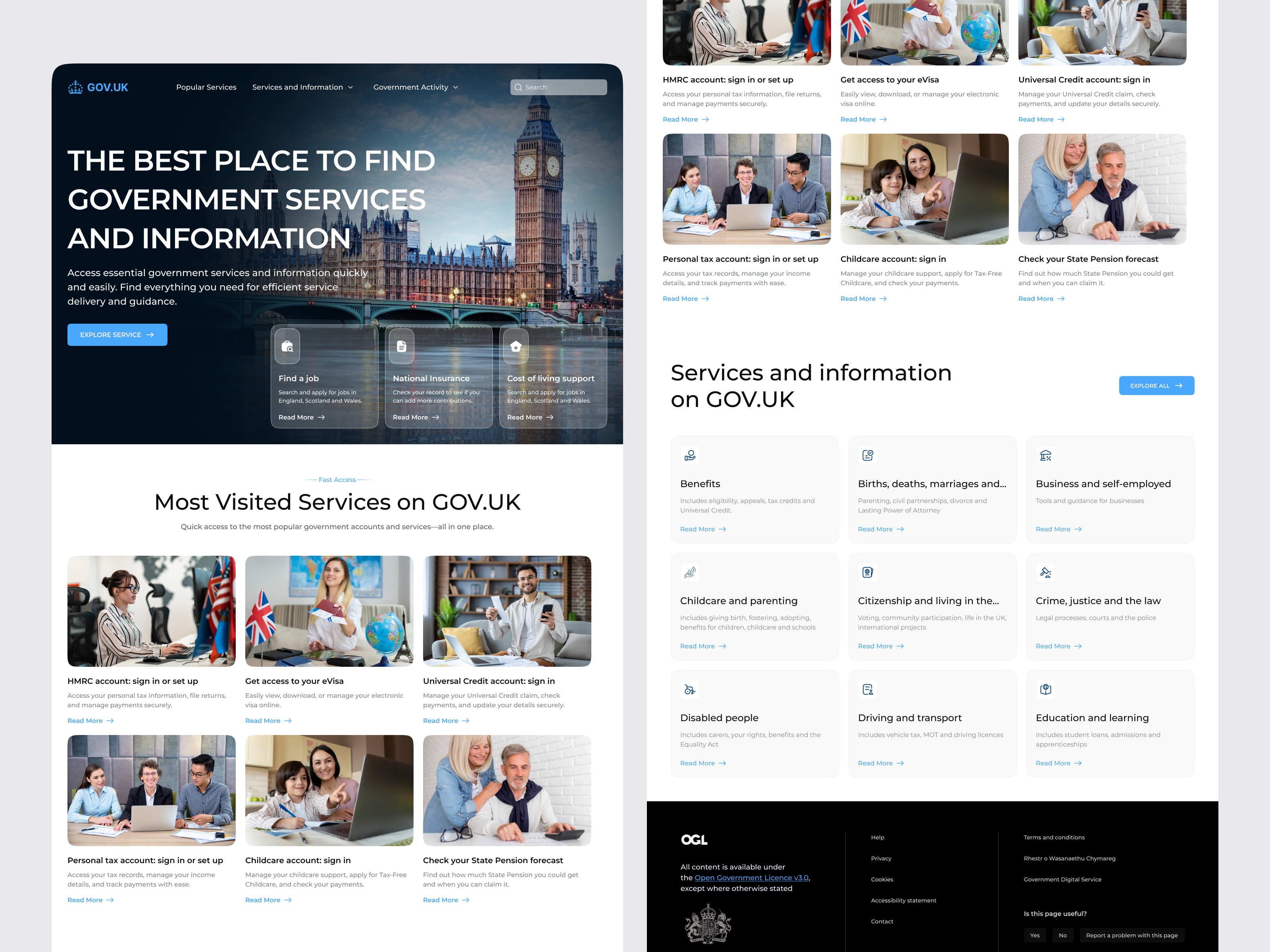Image resolution: width=1270 pixels, height=952 pixels.
Task: Click the Disabled people wheelchair icon
Action: (x=689, y=689)
